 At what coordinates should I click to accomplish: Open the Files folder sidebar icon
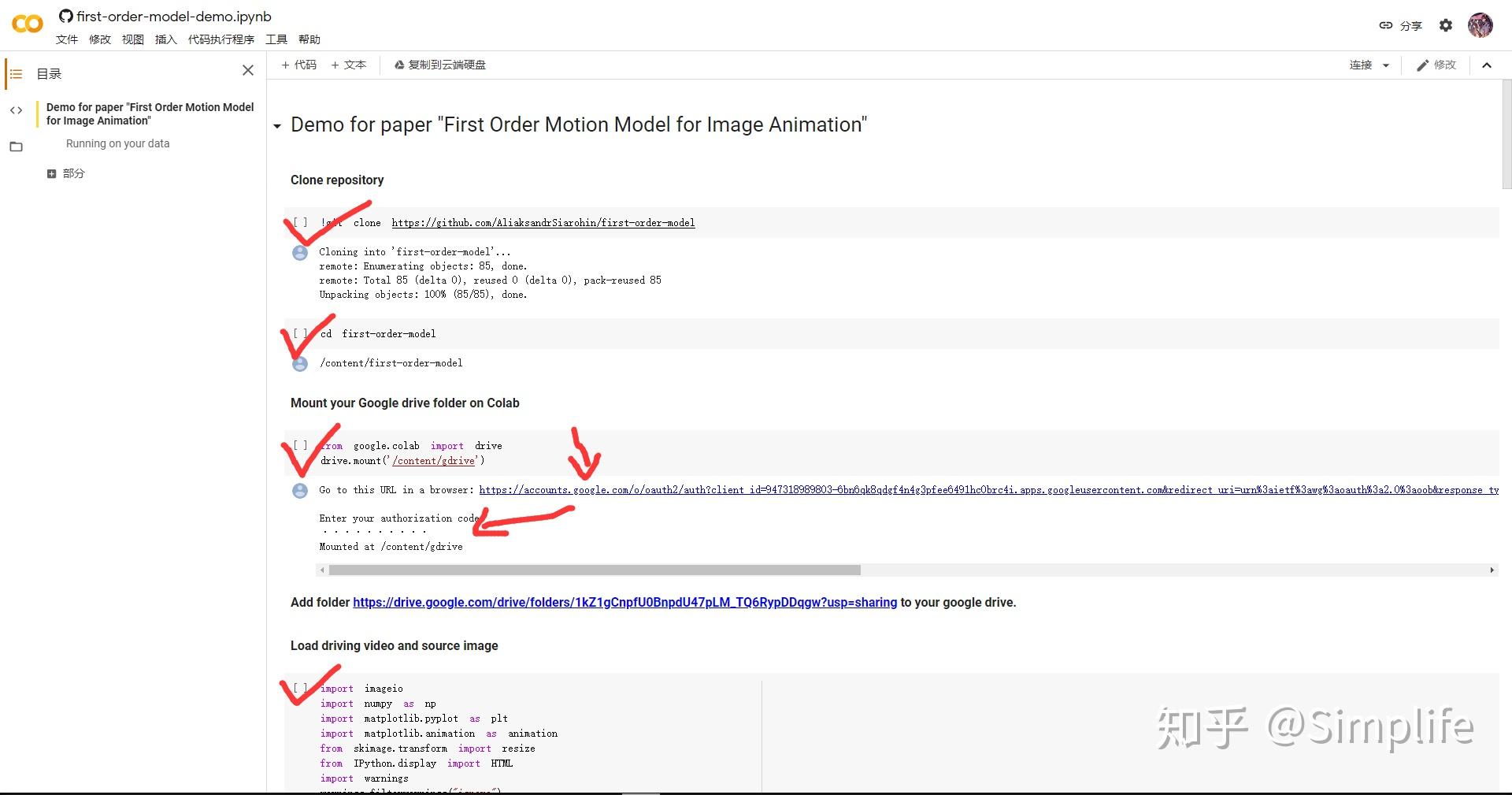click(16, 147)
